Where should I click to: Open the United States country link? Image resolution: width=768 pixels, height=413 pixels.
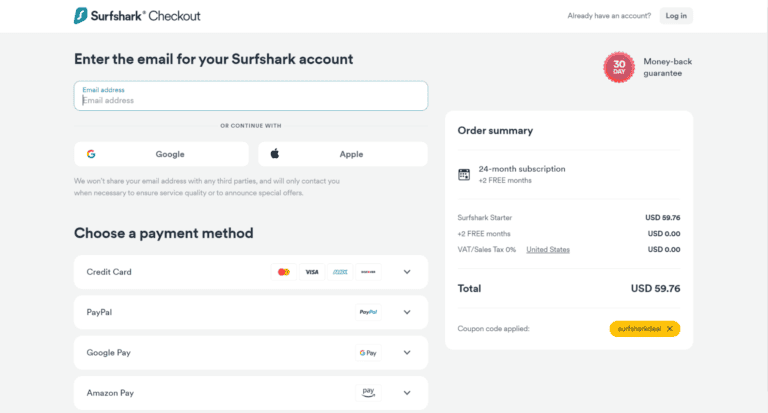548,250
